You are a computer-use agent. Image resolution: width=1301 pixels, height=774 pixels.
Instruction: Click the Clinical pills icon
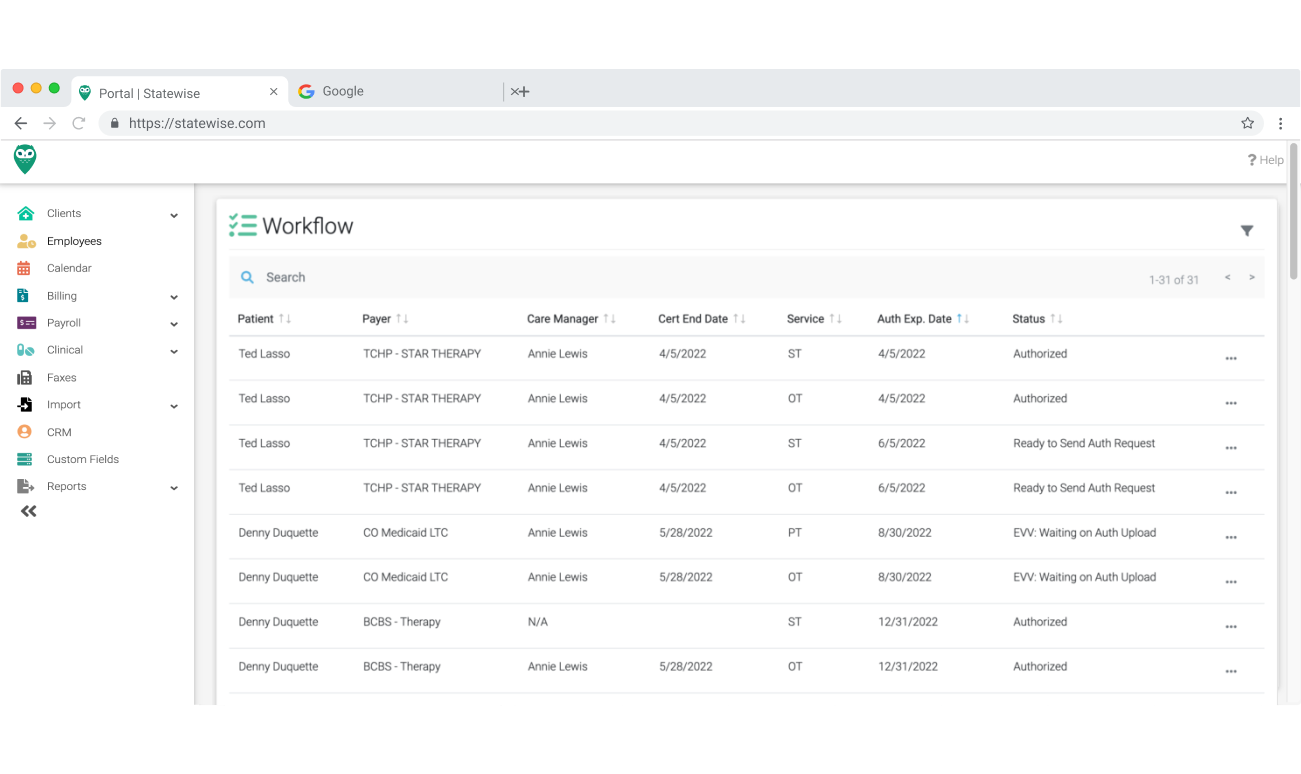[x=26, y=350]
